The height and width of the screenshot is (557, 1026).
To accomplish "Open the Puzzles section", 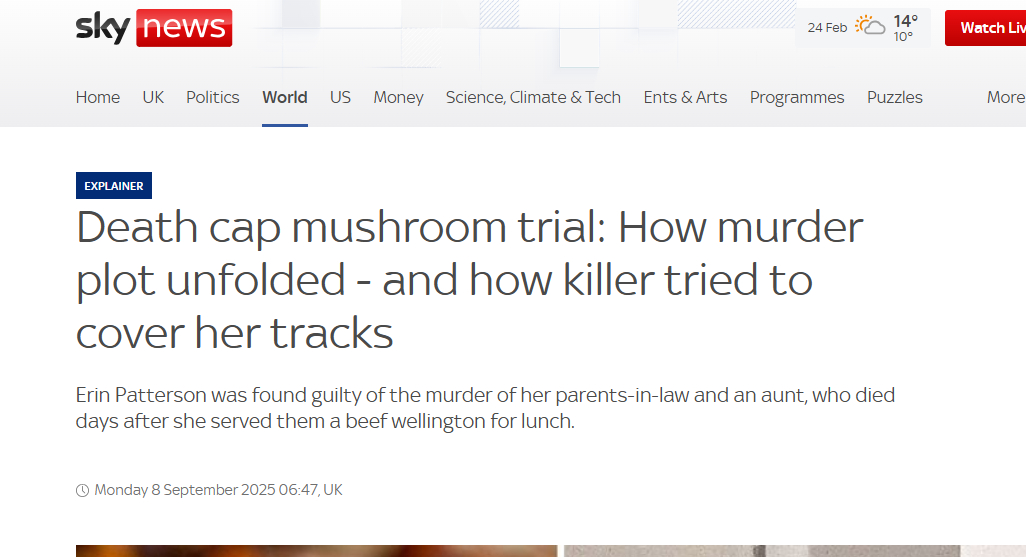I will pos(895,97).
